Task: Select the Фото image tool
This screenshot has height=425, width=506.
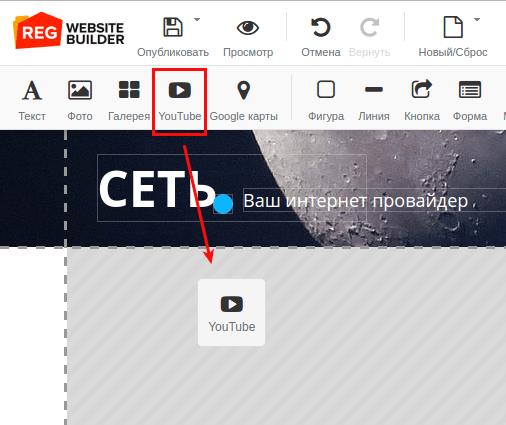Action: tap(80, 90)
